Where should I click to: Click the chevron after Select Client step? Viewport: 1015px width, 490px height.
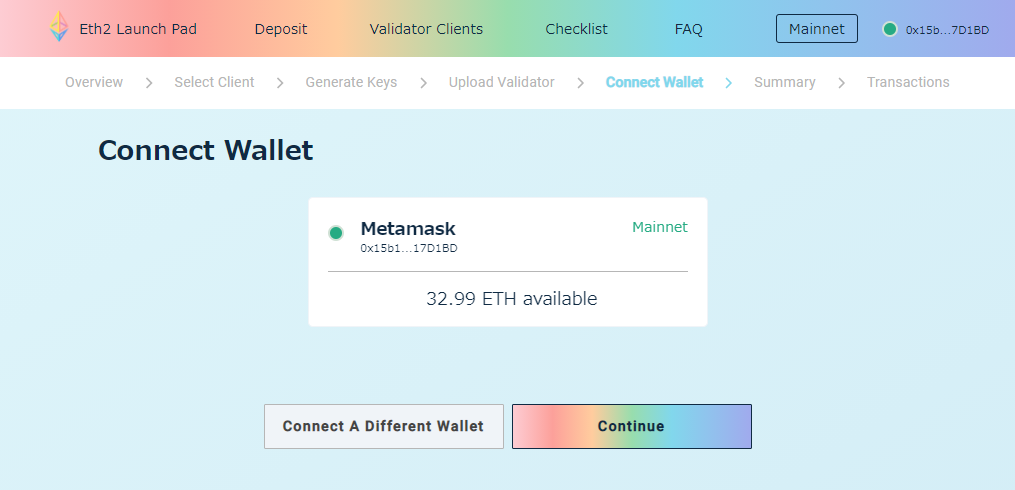280,82
